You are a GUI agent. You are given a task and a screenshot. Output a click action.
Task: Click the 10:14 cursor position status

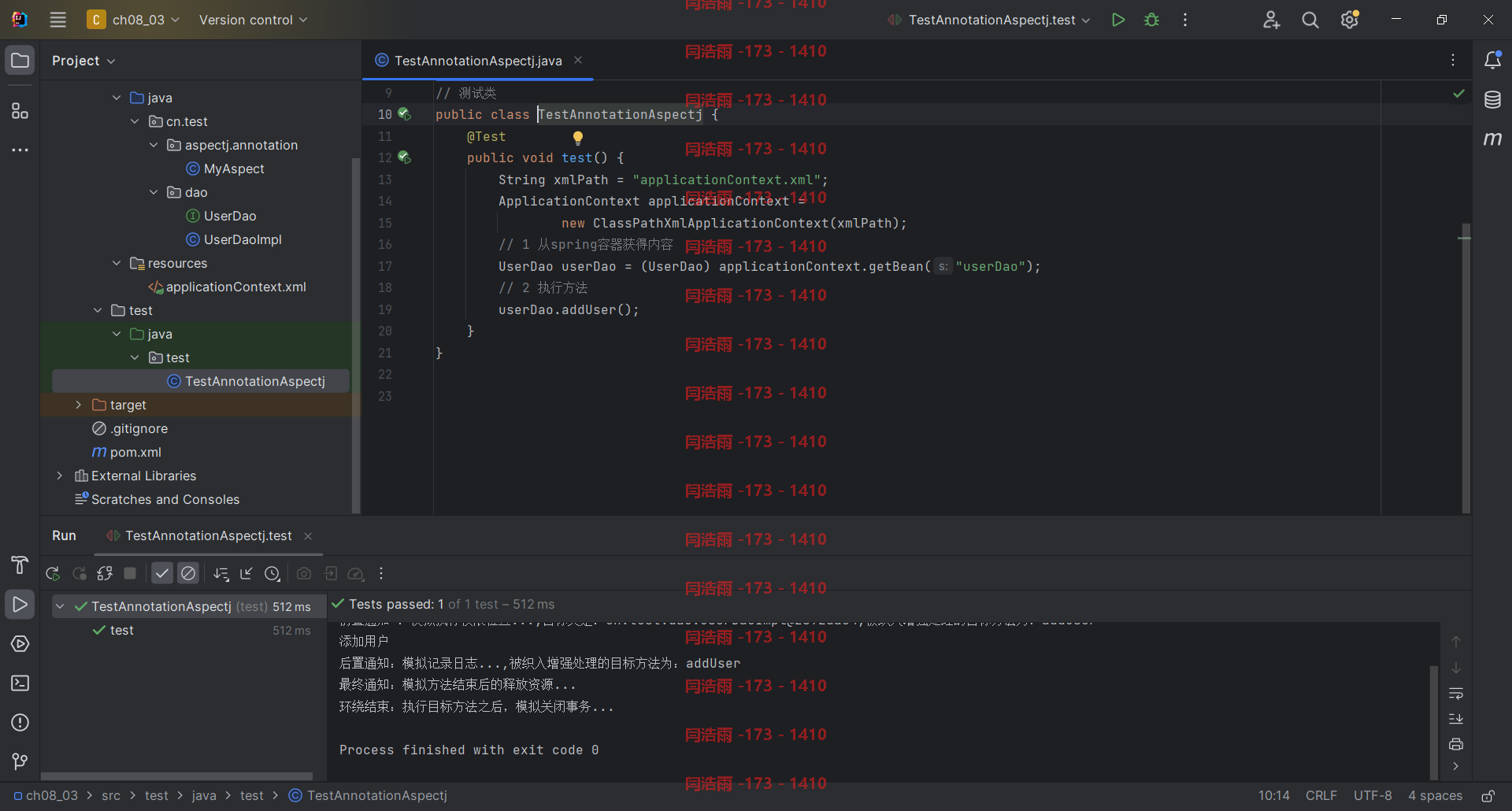coord(1274,796)
